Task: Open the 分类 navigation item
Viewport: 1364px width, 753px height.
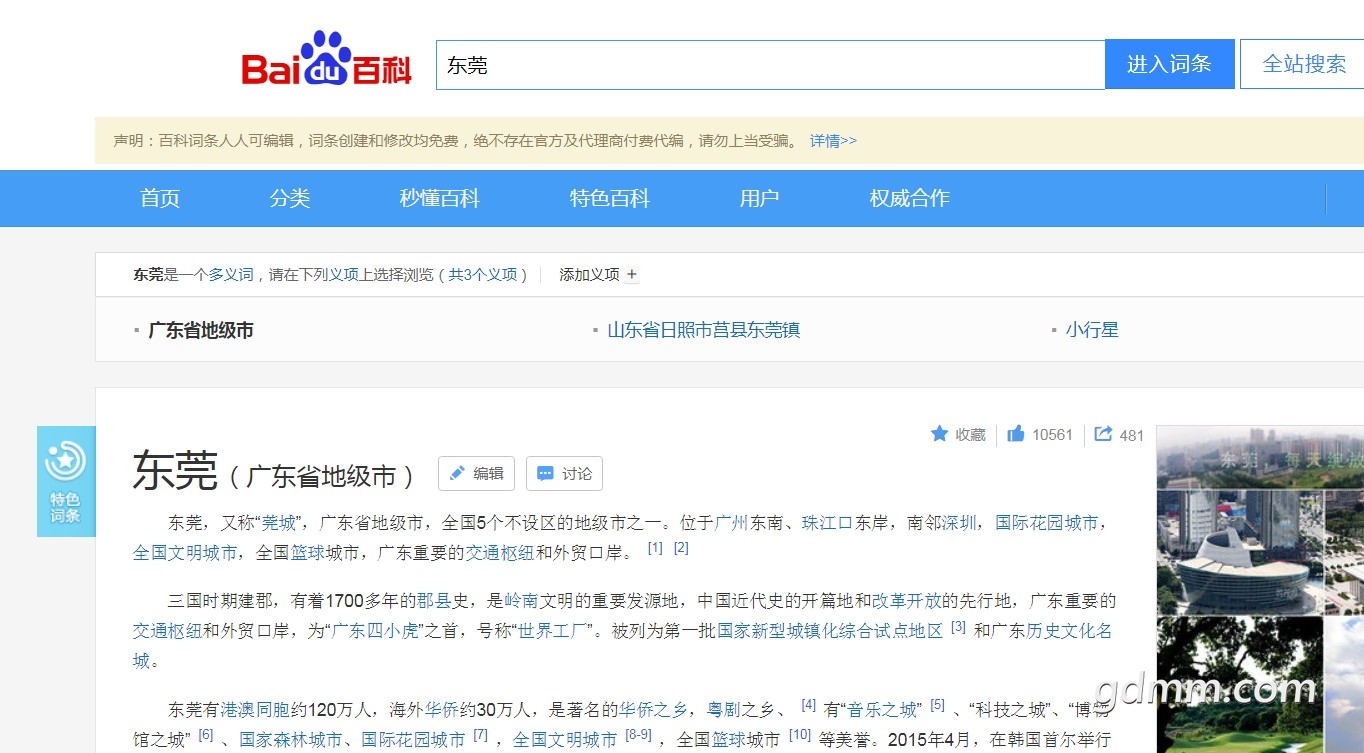Action: [290, 198]
